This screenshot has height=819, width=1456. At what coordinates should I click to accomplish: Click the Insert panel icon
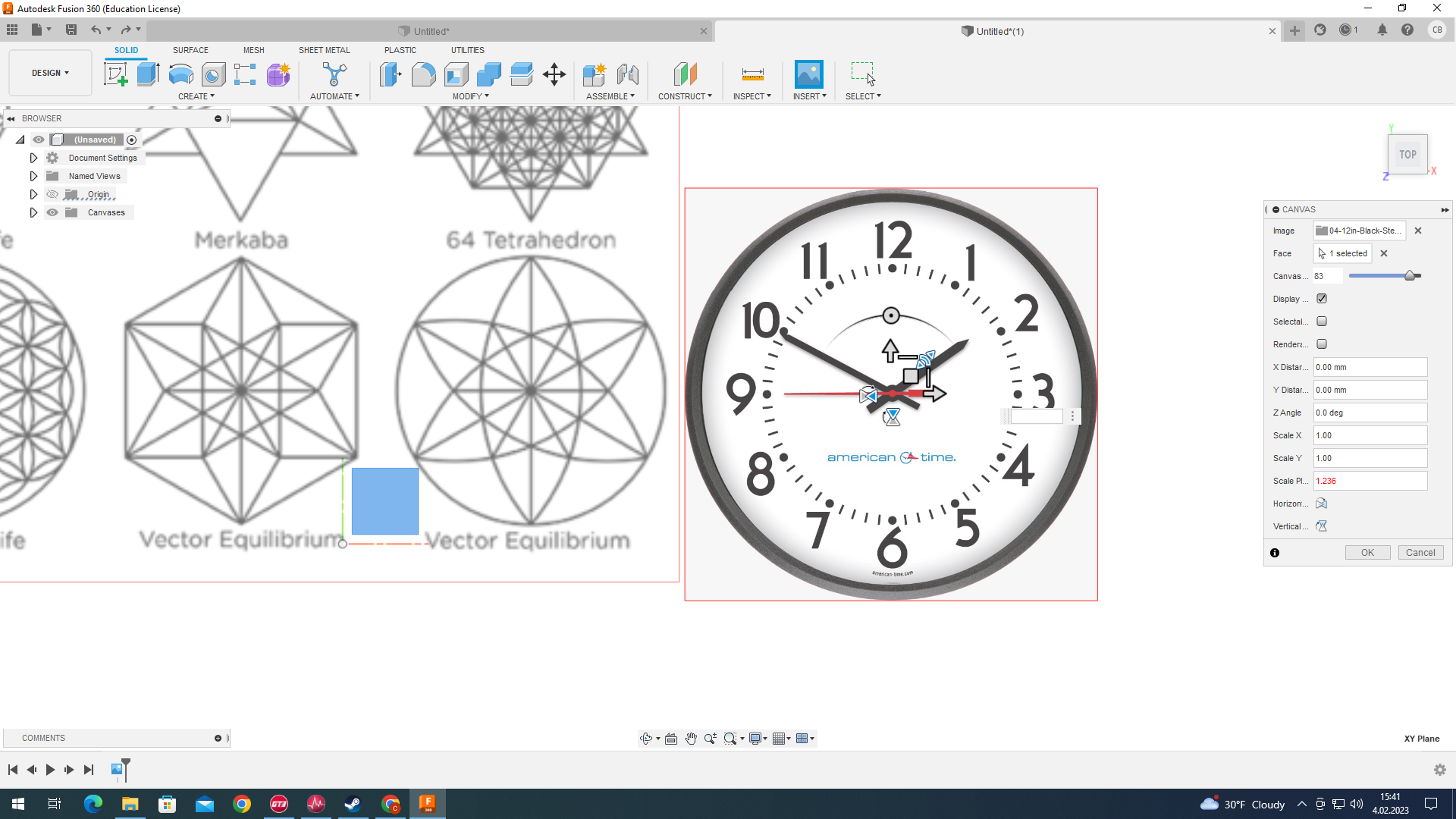tap(808, 74)
